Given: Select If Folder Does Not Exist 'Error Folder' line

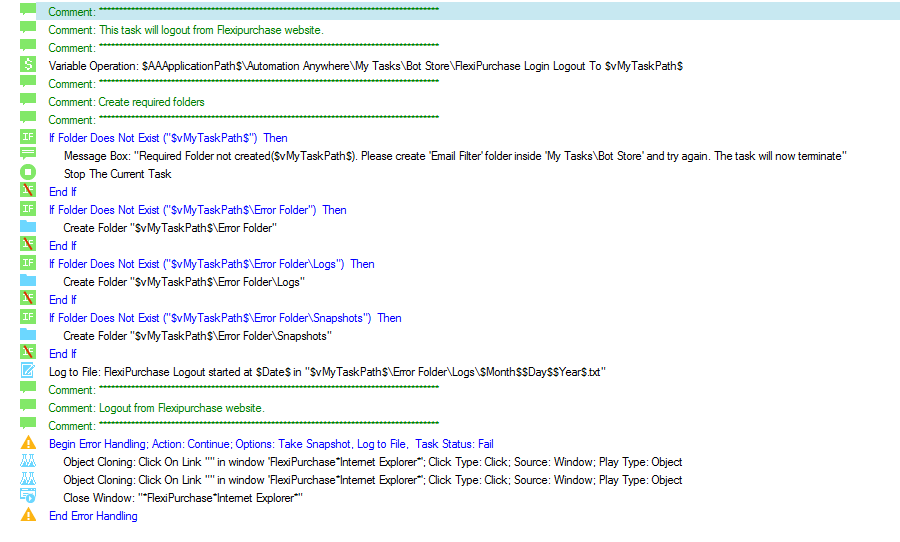Looking at the screenshot, I should point(197,210).
